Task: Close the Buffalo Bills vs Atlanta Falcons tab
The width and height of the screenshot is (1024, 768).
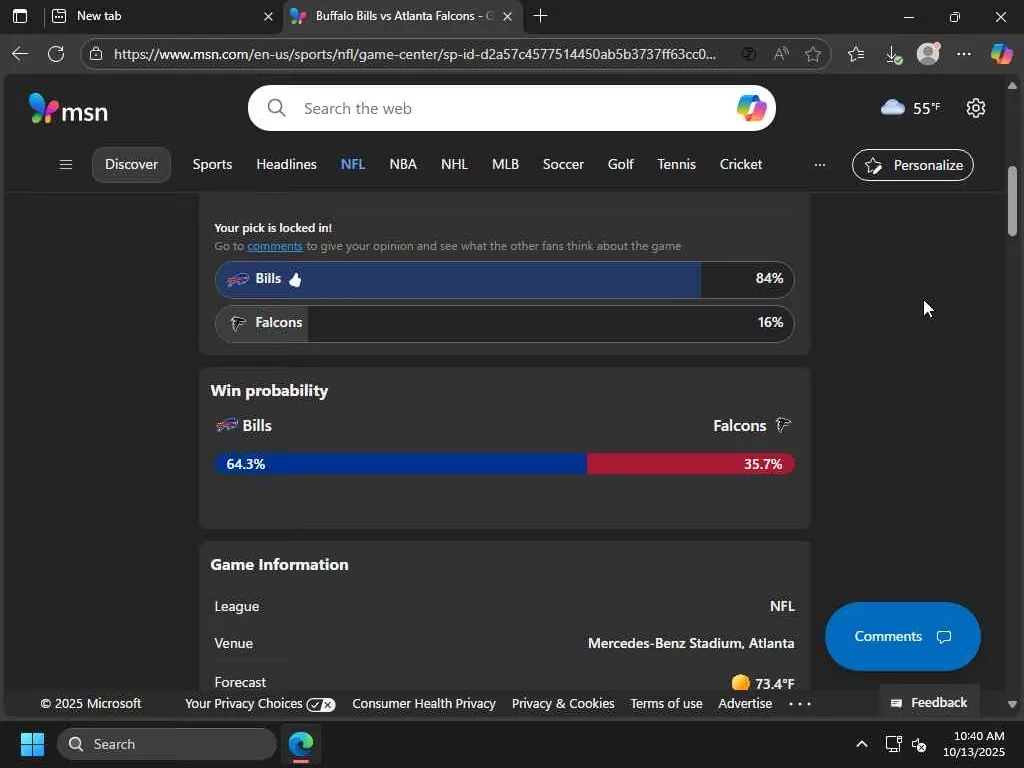Action: click(507, 17)
